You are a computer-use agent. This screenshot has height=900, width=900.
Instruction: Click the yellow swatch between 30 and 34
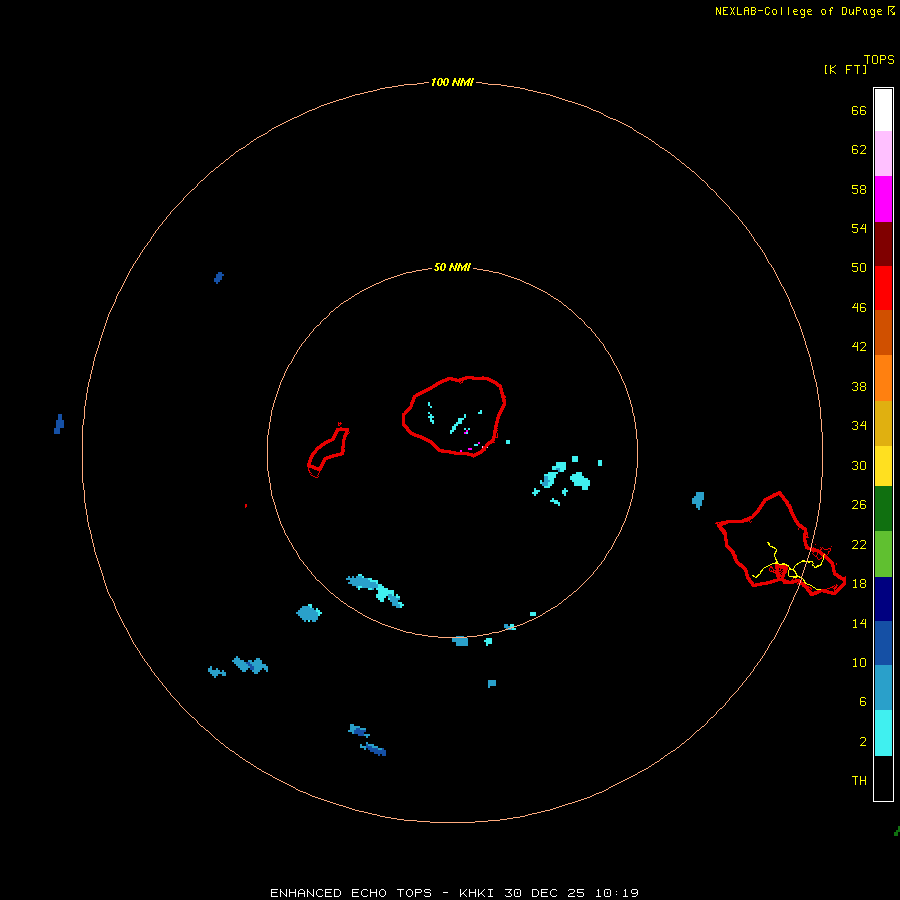coord(883,466)
